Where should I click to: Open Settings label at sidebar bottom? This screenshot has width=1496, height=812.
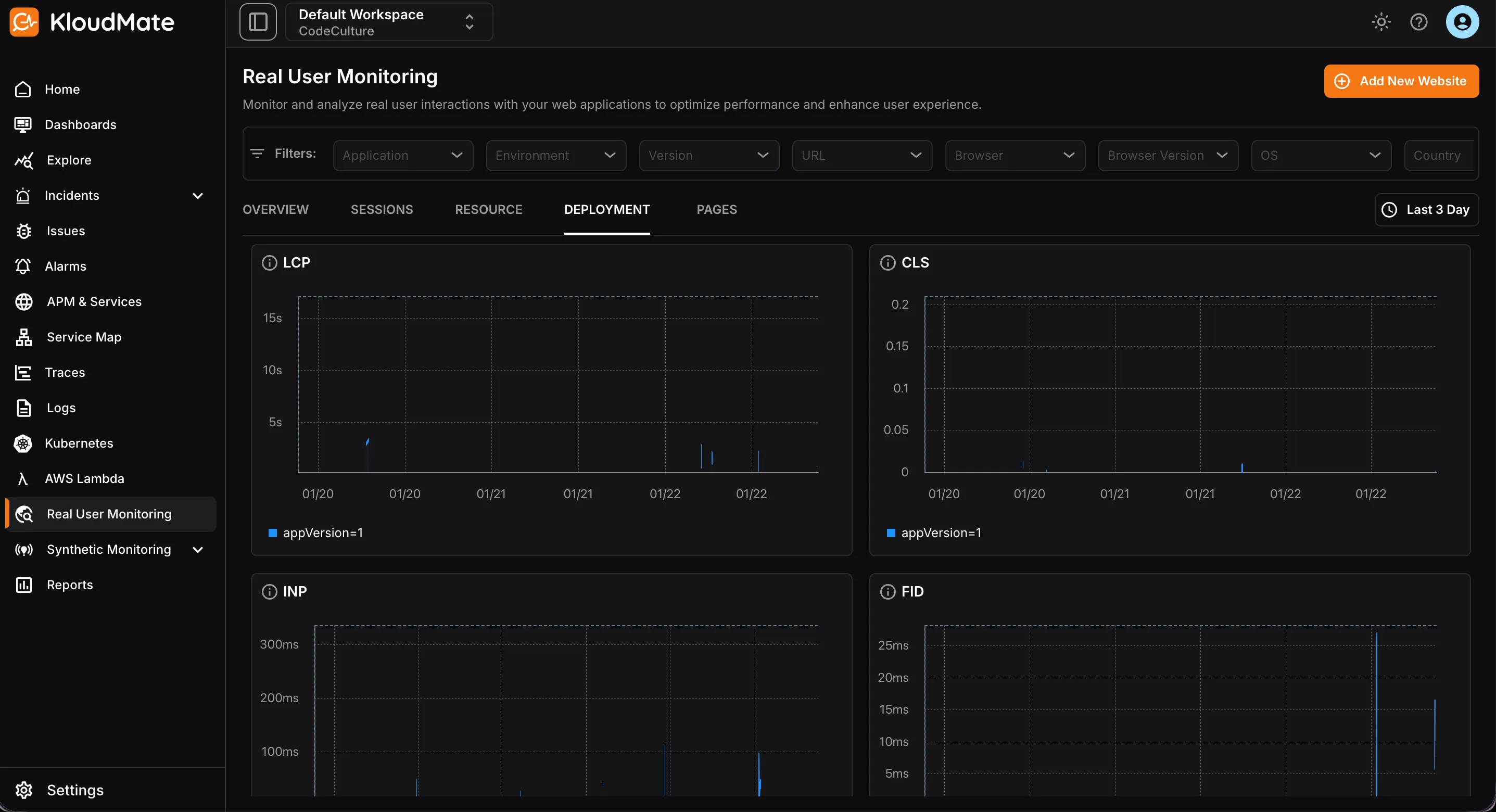point(75,790)
